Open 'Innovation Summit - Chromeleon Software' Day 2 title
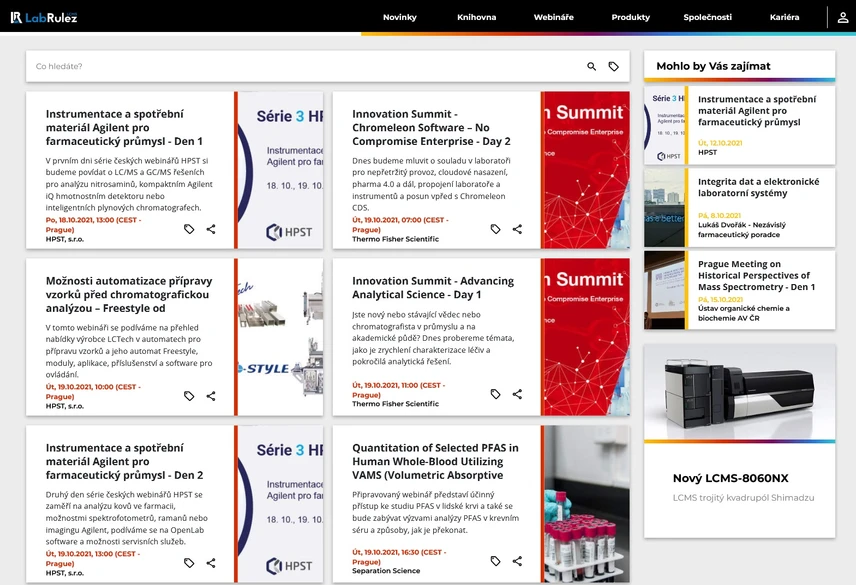The width and height of the screenshot is (856, 585). [x=431, y=128]
